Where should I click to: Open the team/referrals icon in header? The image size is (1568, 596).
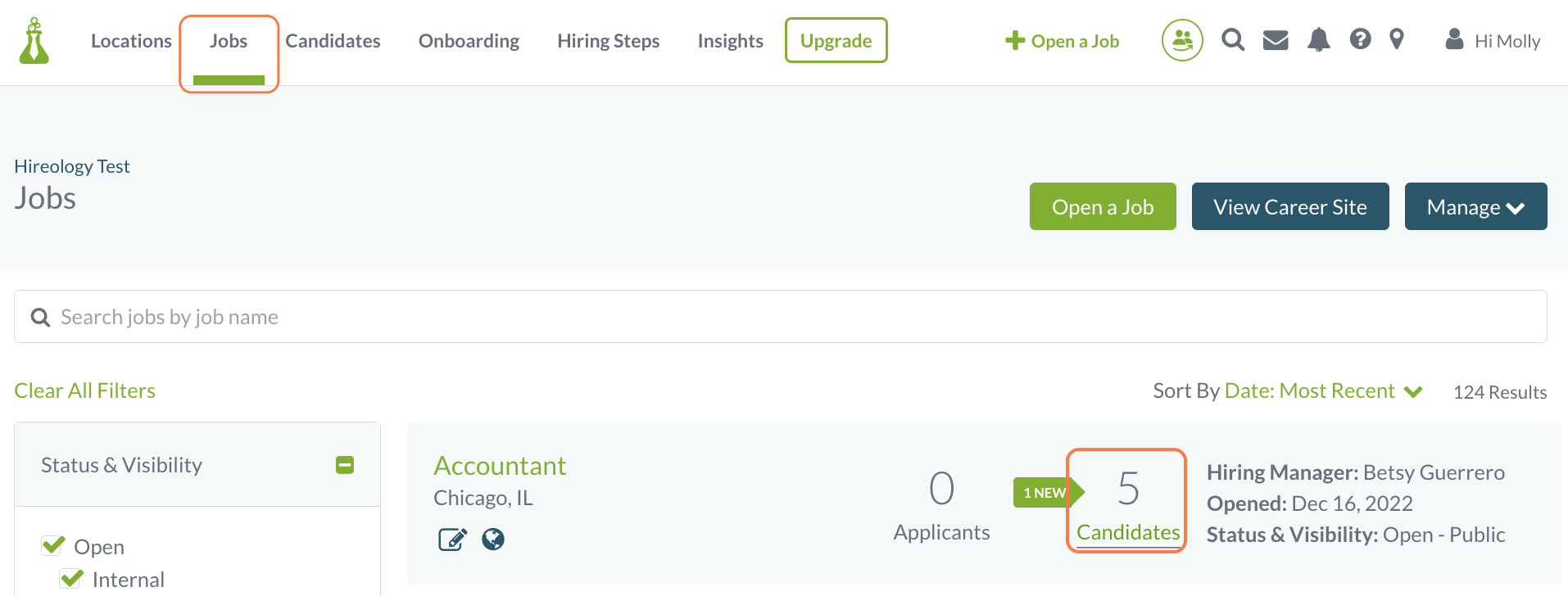point(1182,40)
